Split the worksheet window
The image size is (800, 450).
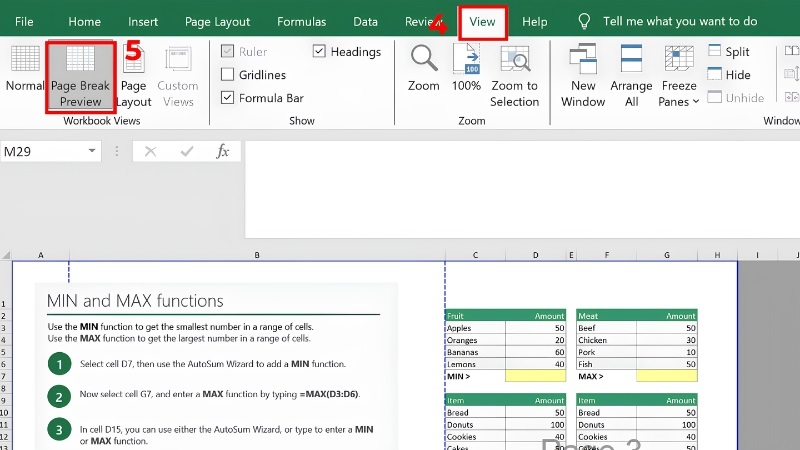click(x=729, y=52)
